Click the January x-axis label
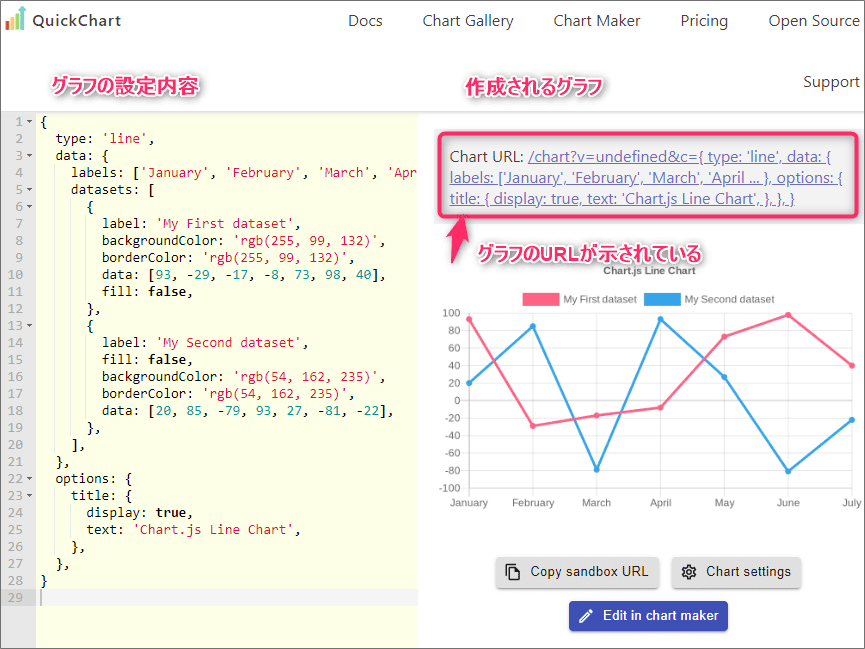 click(x=469, y=503)
